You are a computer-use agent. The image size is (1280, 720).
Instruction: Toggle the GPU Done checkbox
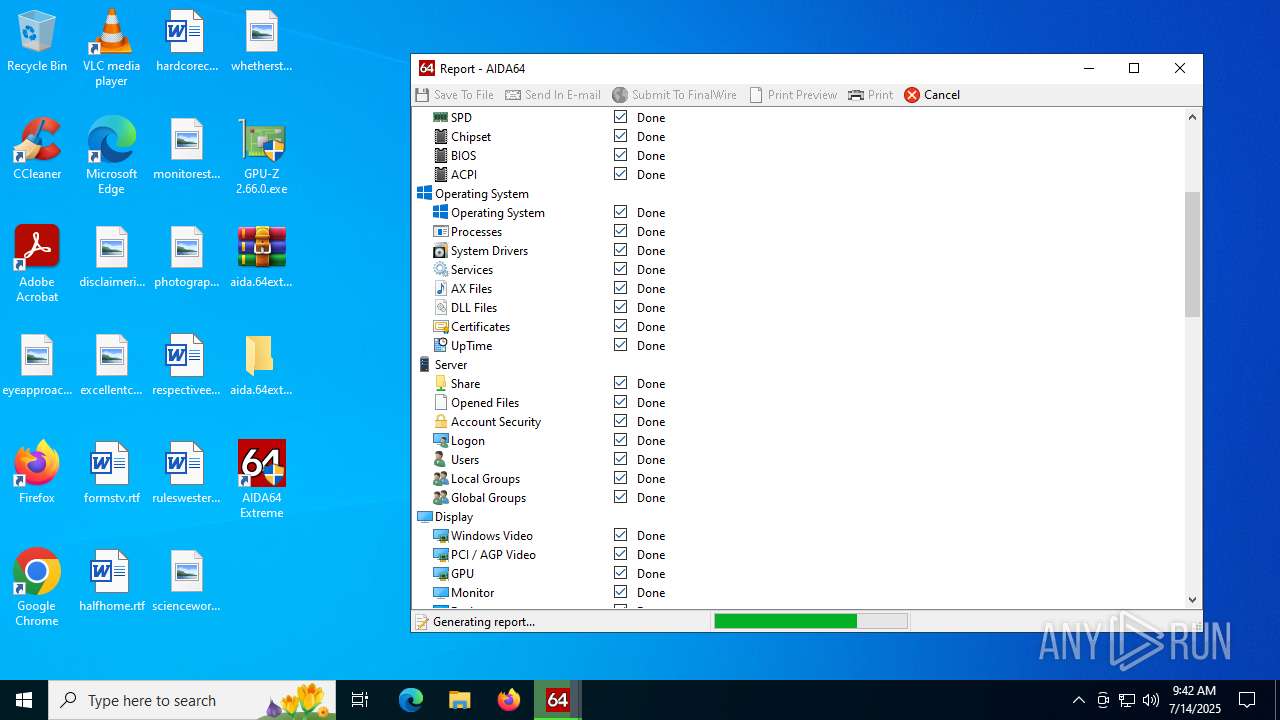point(620,573)
